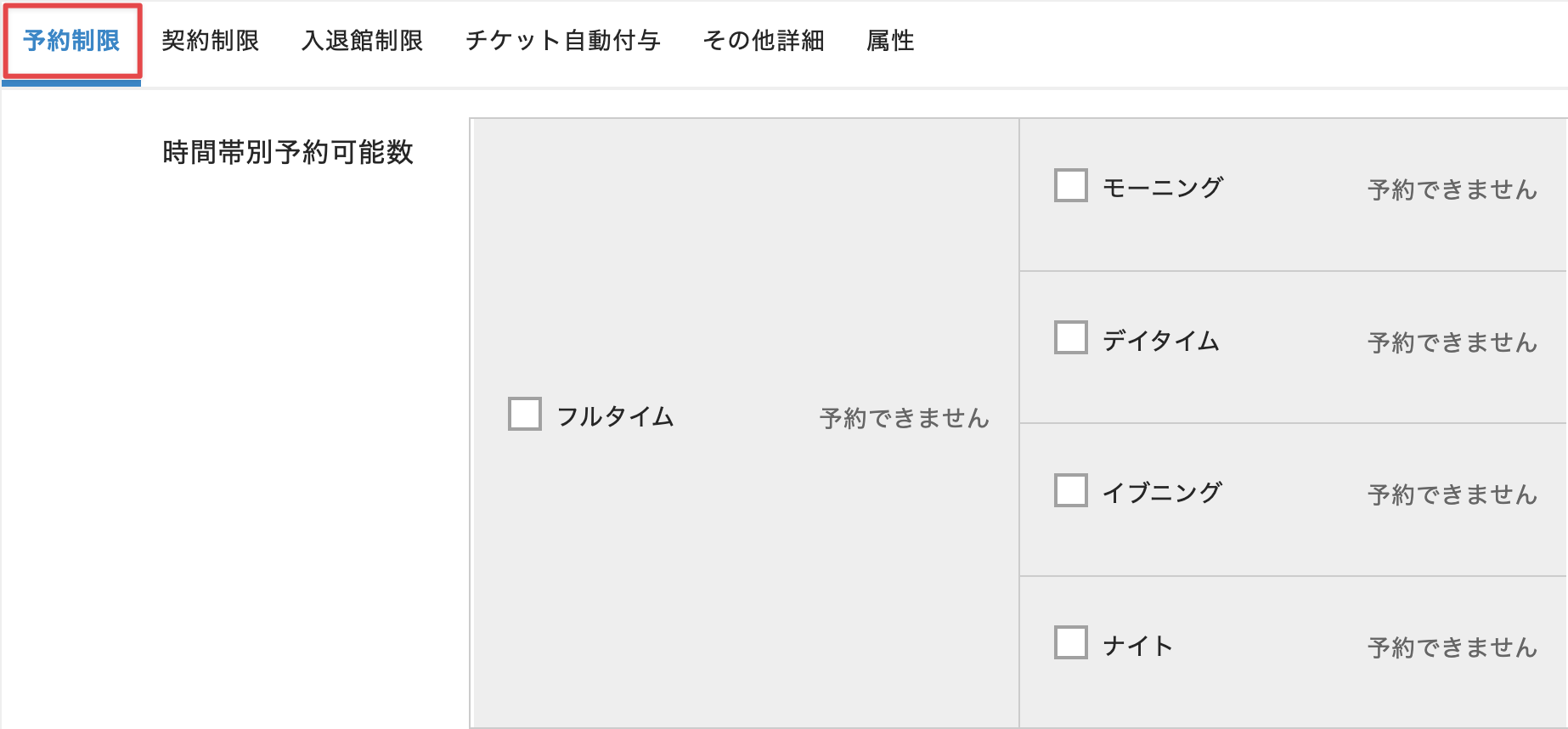The image size is (1568, 729).
Task: Click the デイタイム label text
Action: click(x=1160, y=341)
